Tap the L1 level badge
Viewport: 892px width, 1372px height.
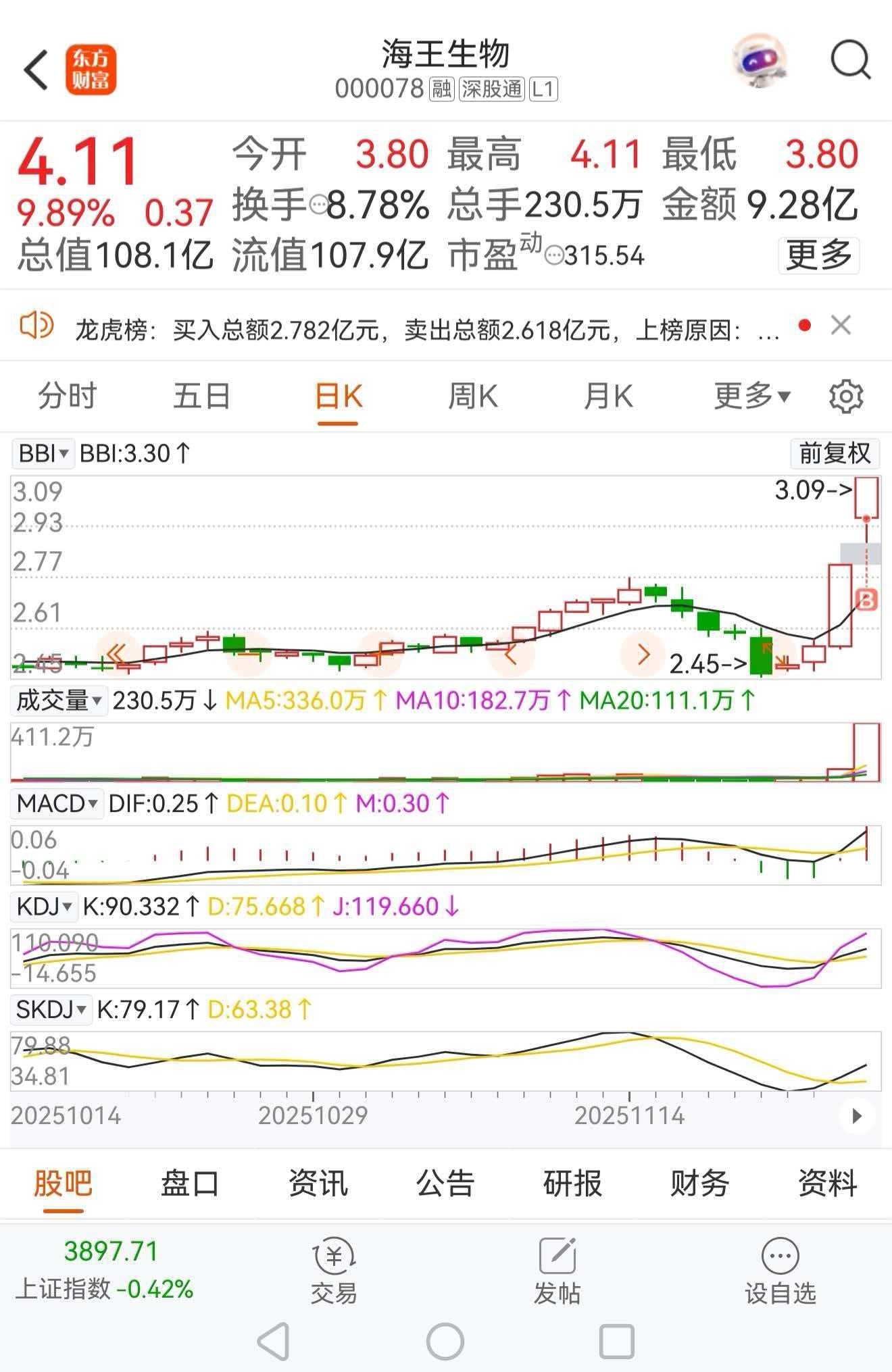point(543,89)
